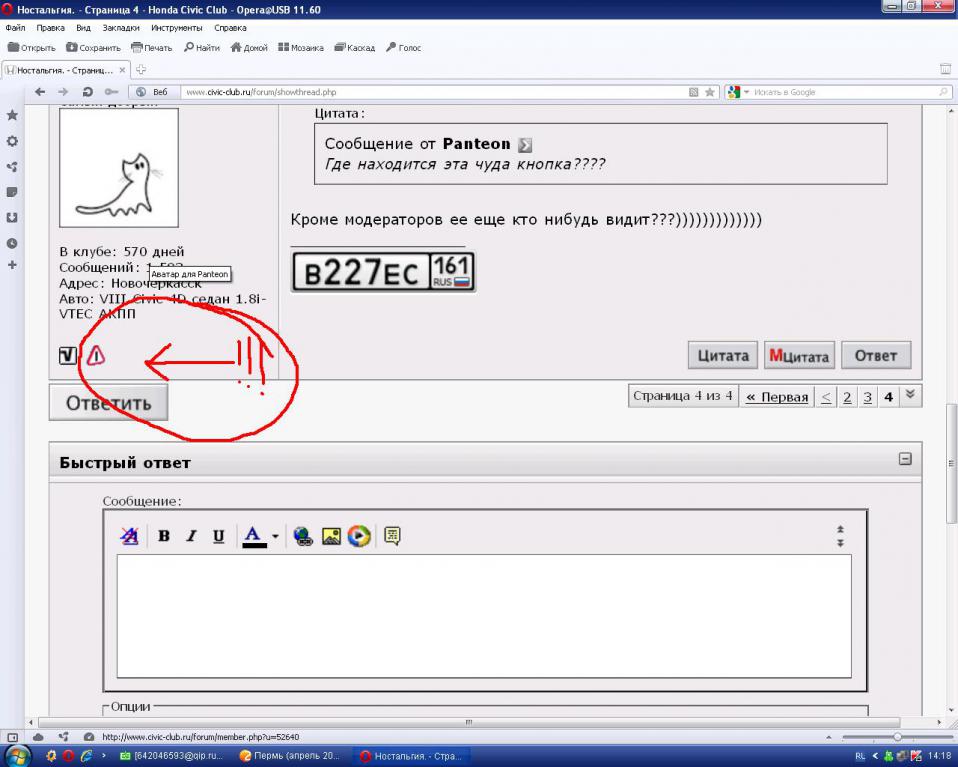Image resolution: width=958 pixels, height=767 pixels.
Task: Click the Insert Link globe icon
Action: 304,536
